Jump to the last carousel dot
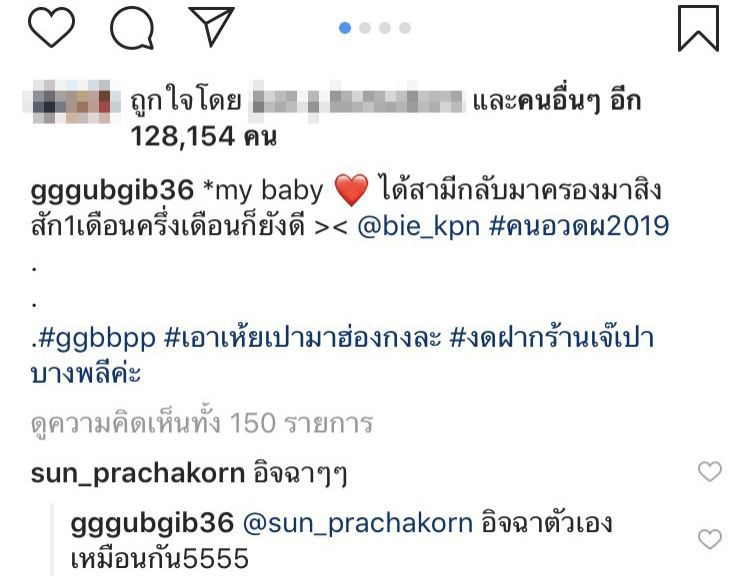This screenshot has width=750, height=576. click(x=405, y=28)
